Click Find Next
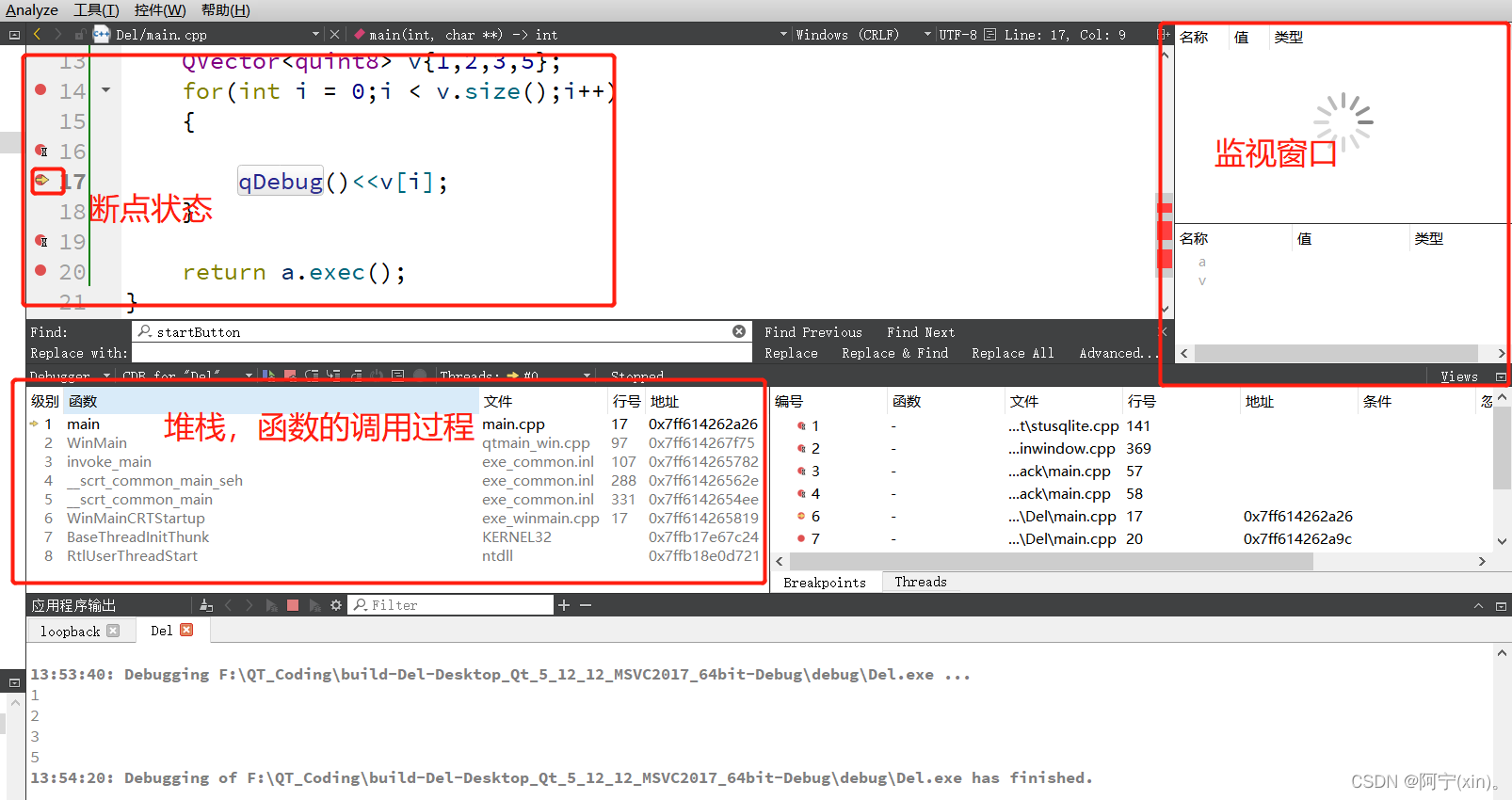This screenshot has width=1512, height=800. tap(921, 332)
